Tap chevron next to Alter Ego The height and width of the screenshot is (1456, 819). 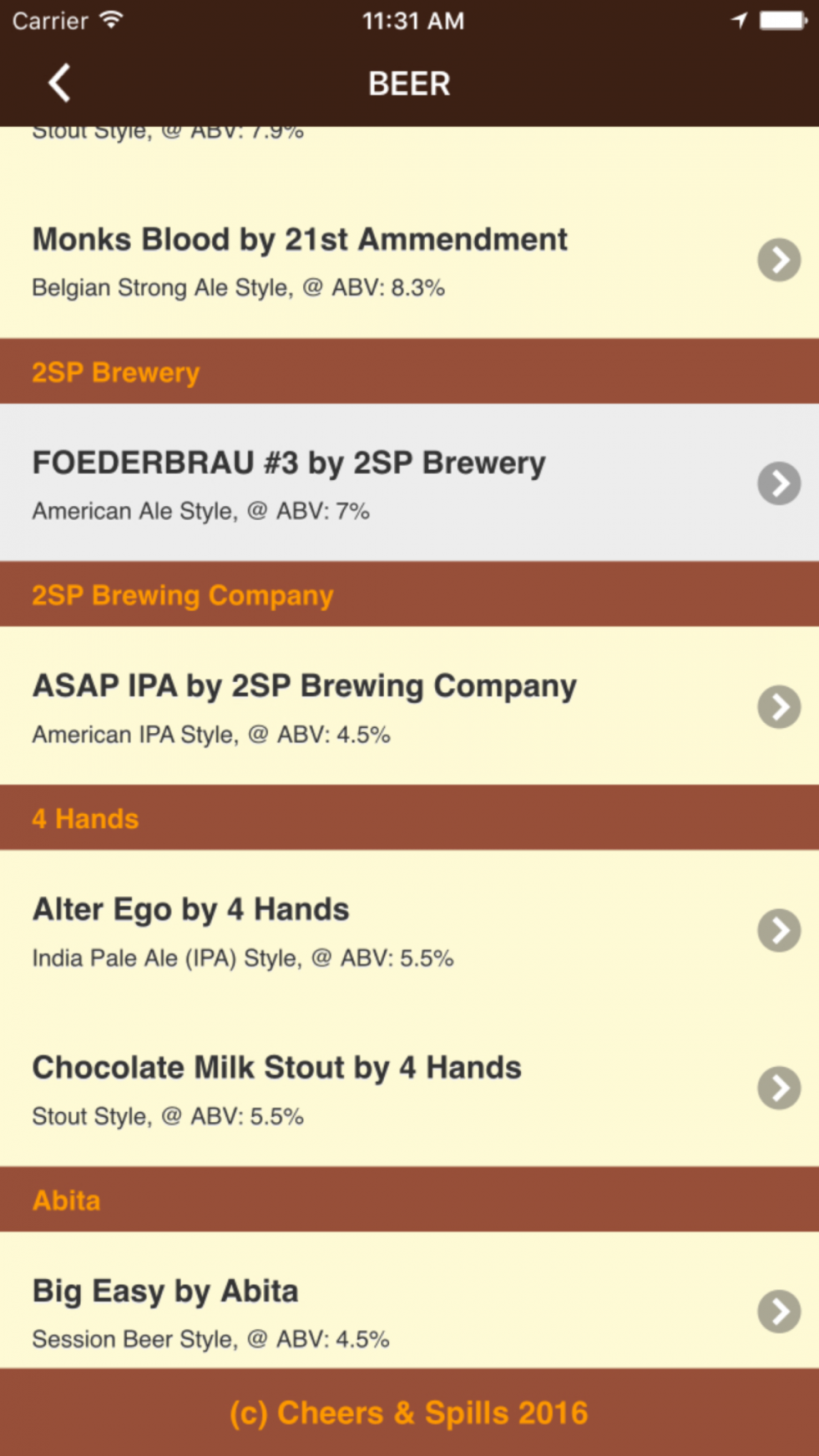tap(779, 930)
